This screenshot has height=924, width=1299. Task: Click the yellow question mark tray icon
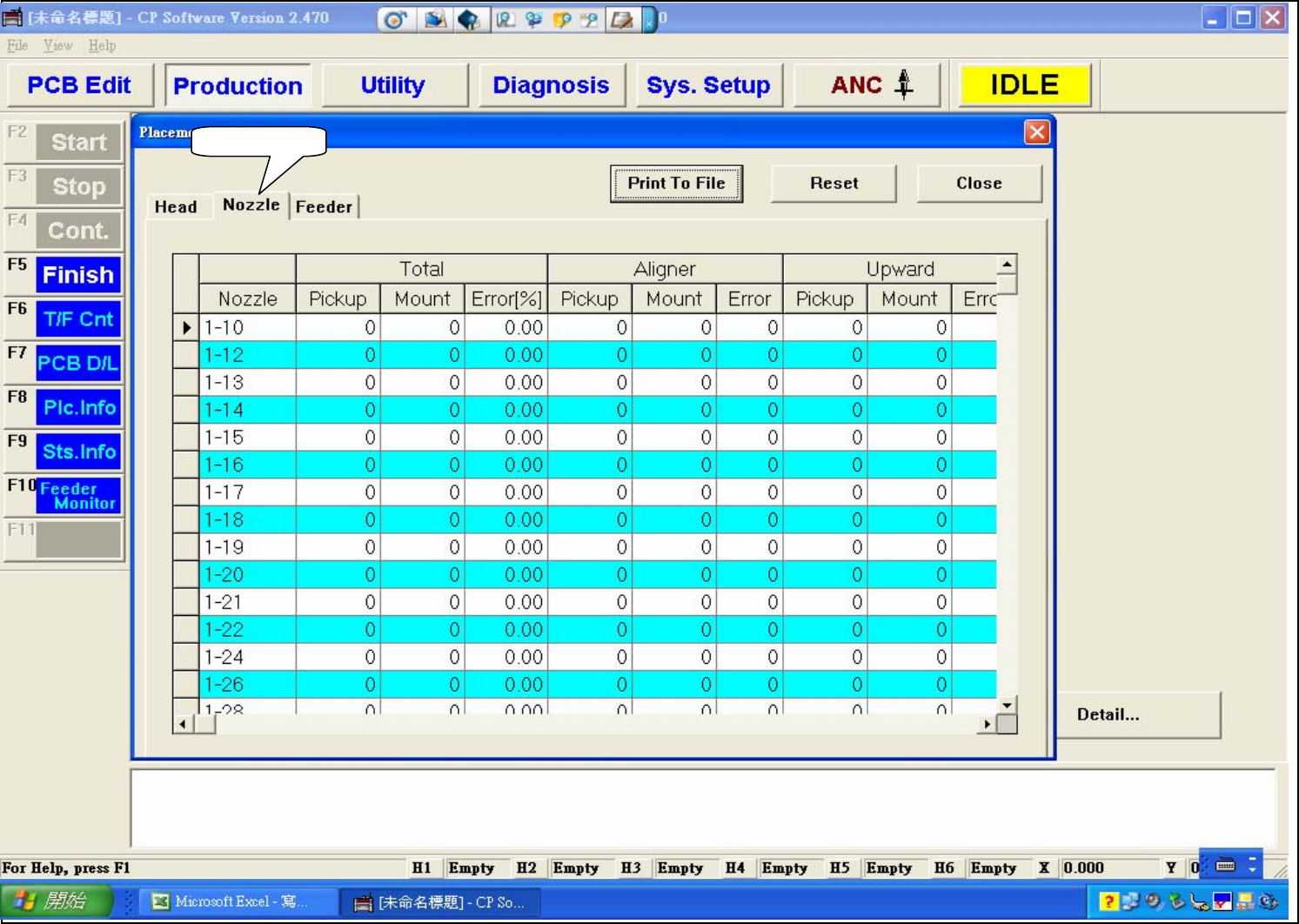click(x=1108, y=901)
